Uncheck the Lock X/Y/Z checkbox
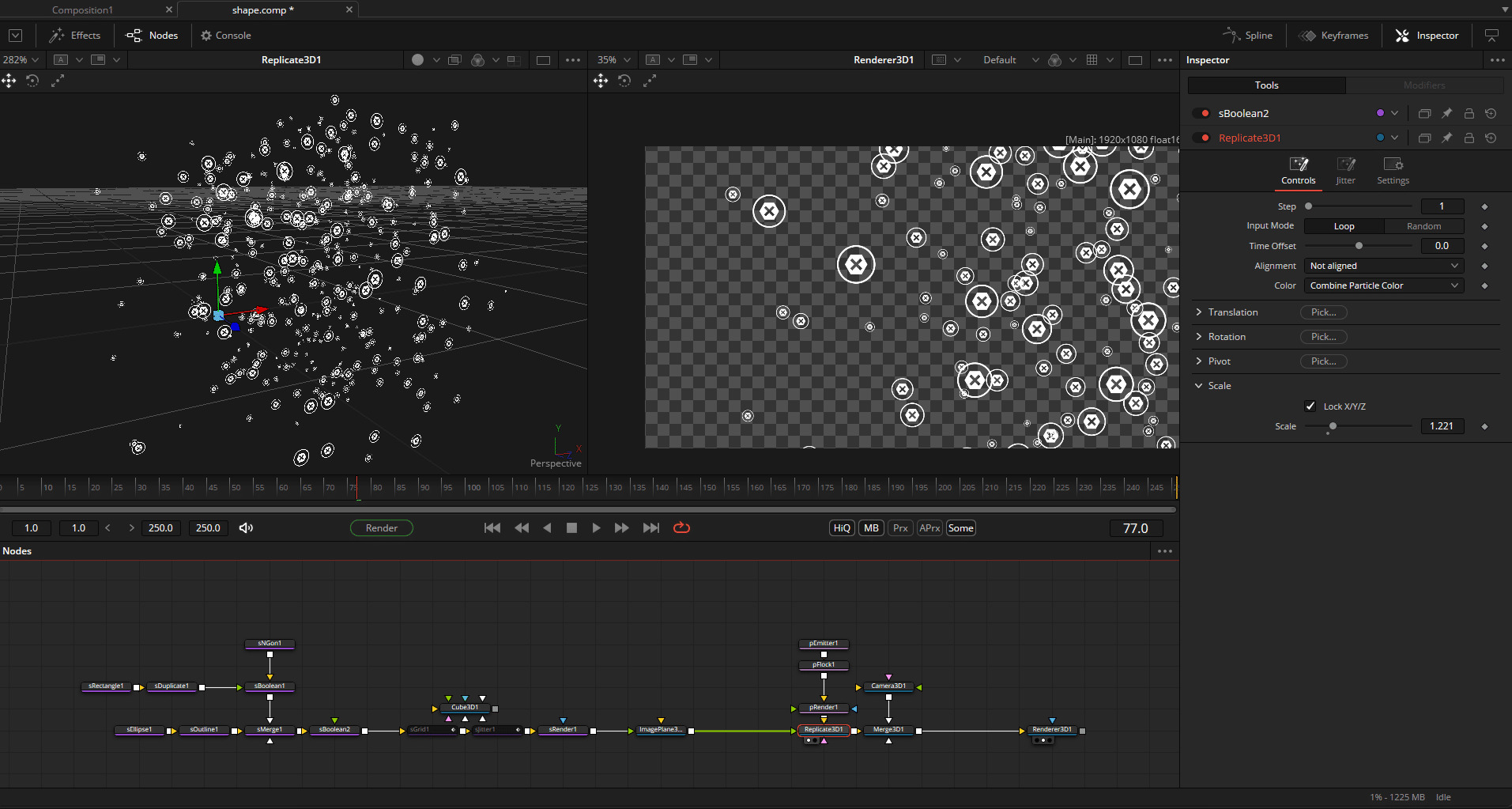1512x809 pixels. point(1310,406)
